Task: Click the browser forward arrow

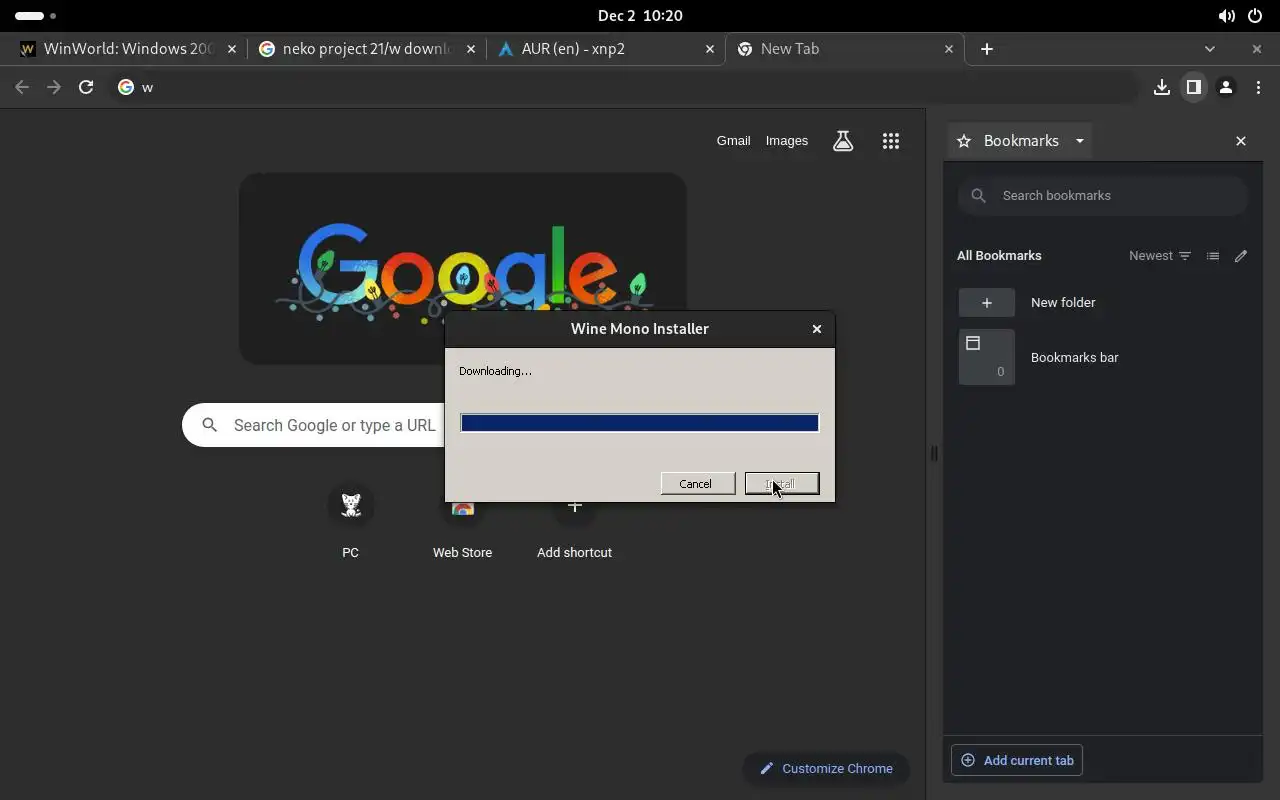Action: [x=54, y=87]
